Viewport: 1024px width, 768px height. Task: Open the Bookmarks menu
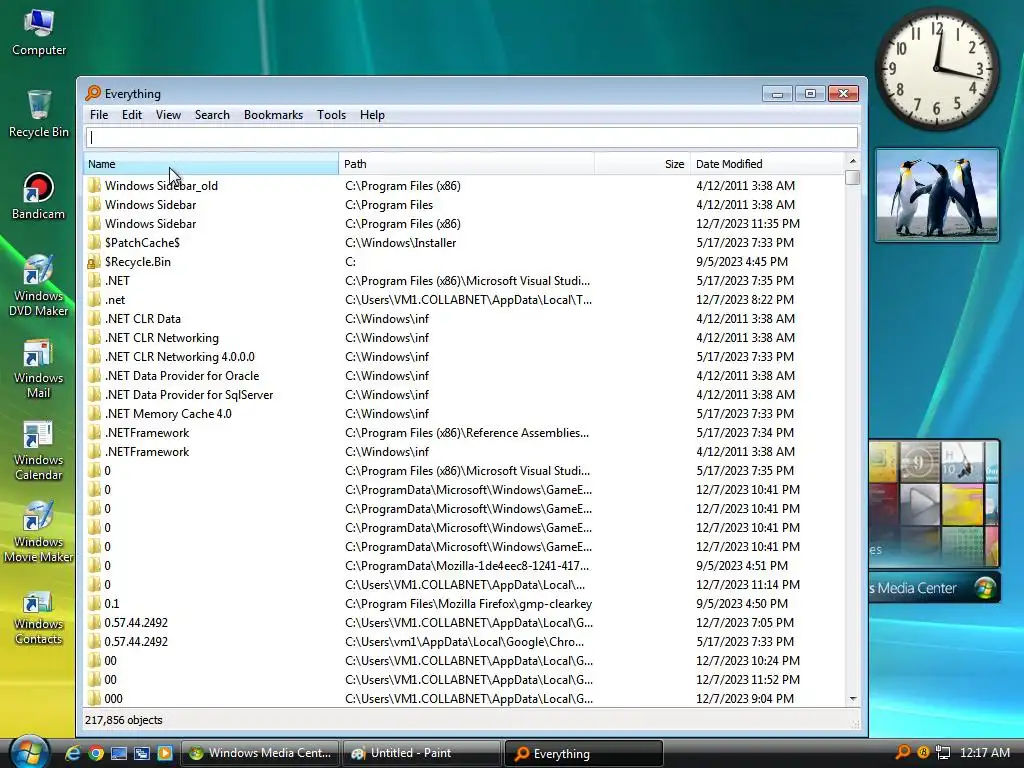tap(274, 115)
